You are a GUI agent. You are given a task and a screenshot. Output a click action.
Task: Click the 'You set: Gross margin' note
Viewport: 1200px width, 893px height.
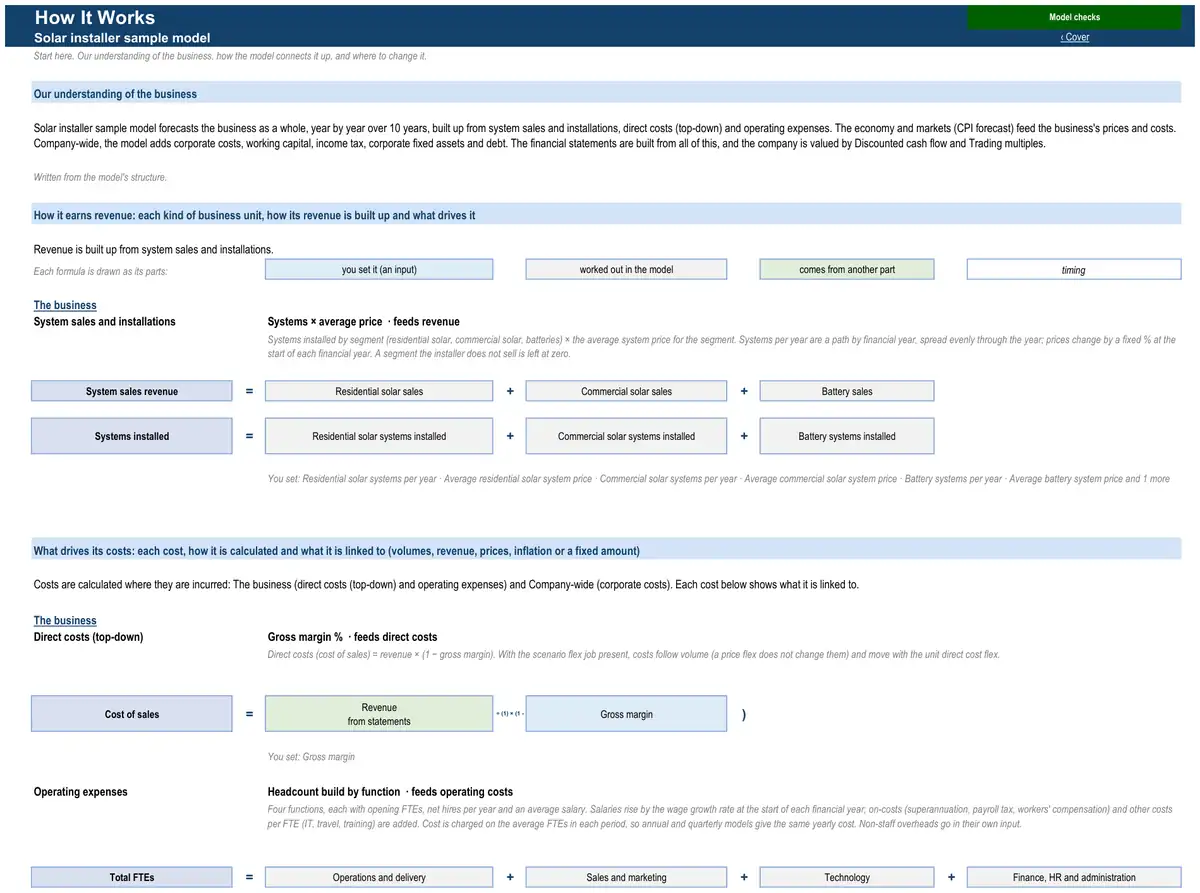point(311,757)
